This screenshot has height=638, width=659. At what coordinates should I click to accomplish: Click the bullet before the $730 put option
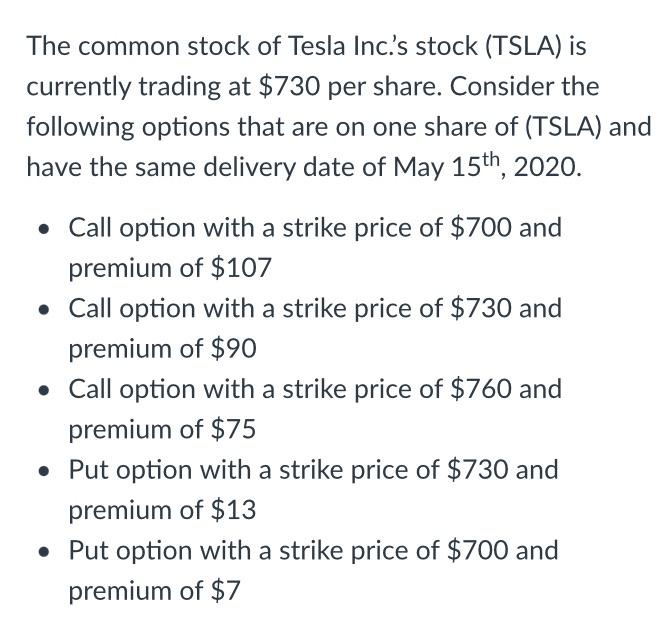[42, 470]
